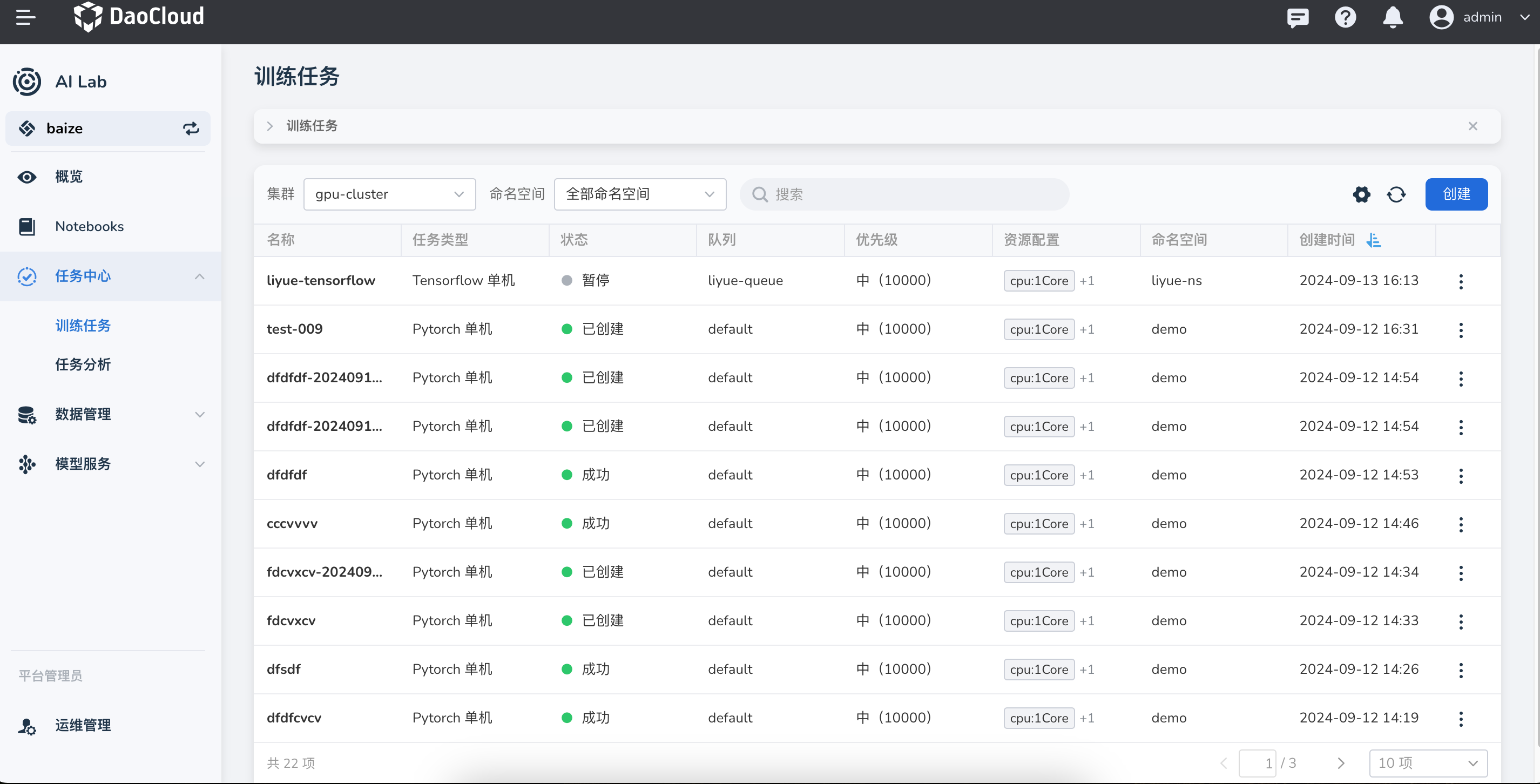Screen dimensions: 1540x784
Task: Collapse the 任务中心 sidebar section
Action: point(200,276)
